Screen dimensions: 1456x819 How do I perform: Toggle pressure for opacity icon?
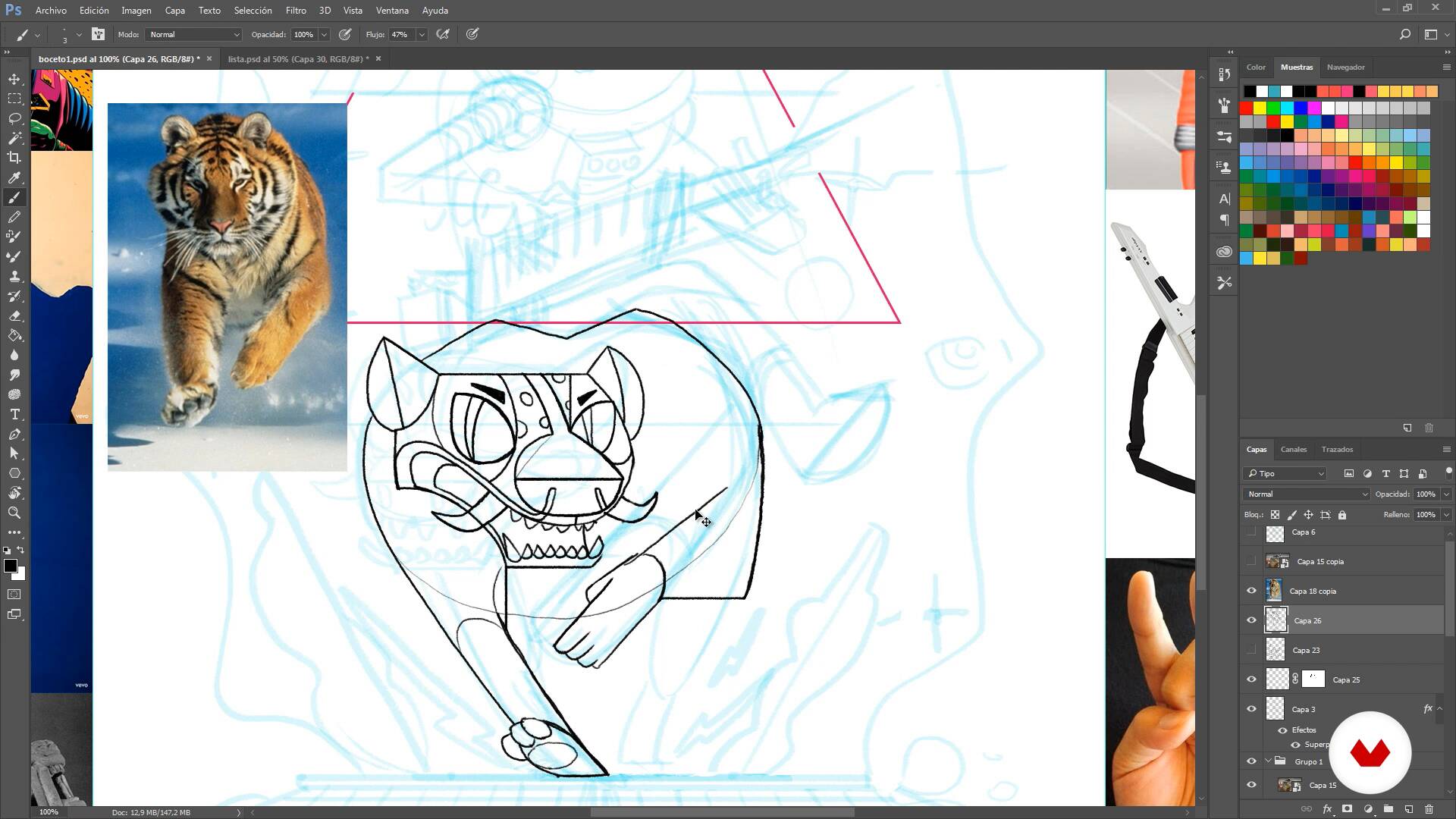pos(345,34)
